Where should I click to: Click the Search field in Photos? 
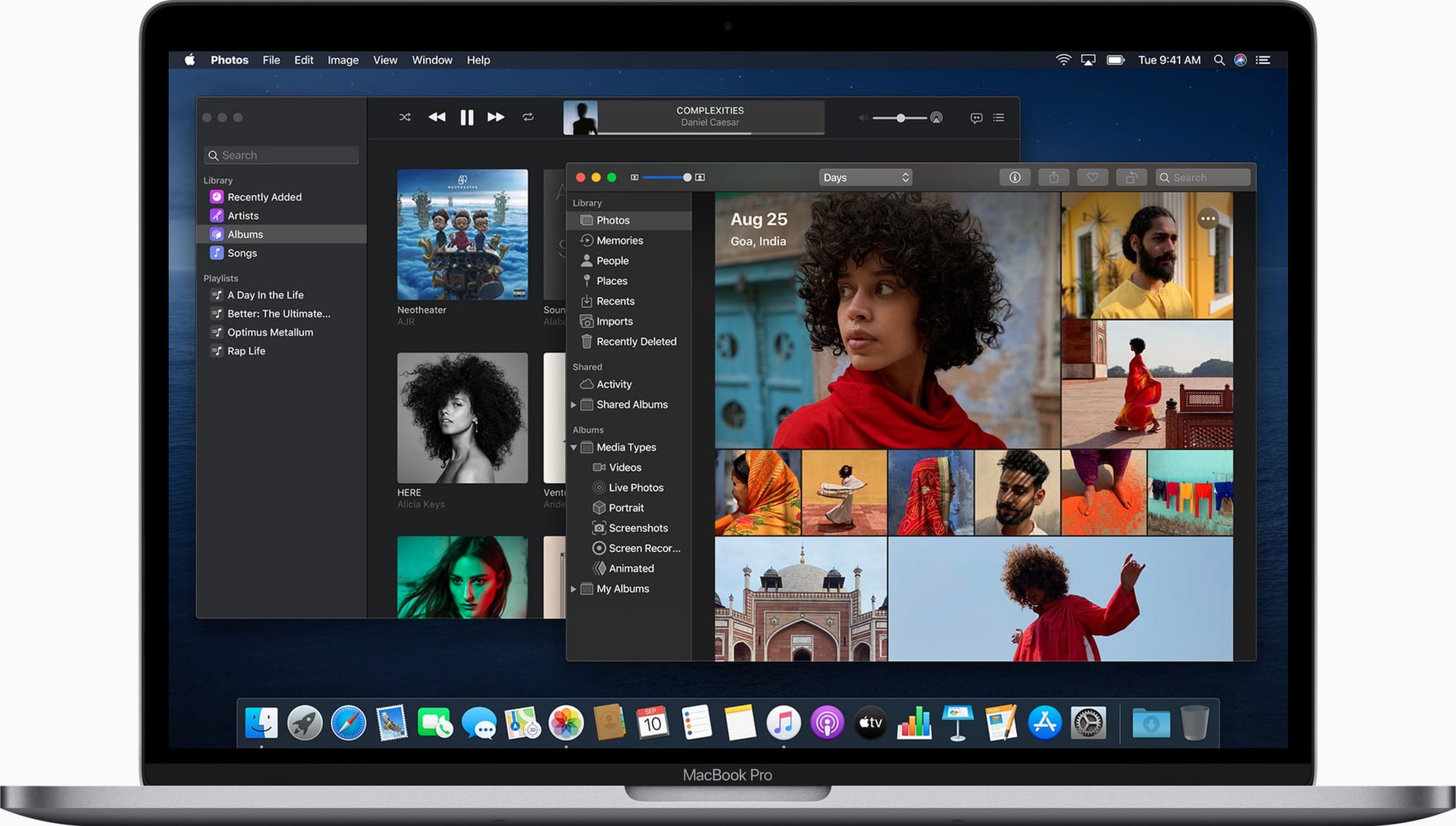tap(1203, 177)
